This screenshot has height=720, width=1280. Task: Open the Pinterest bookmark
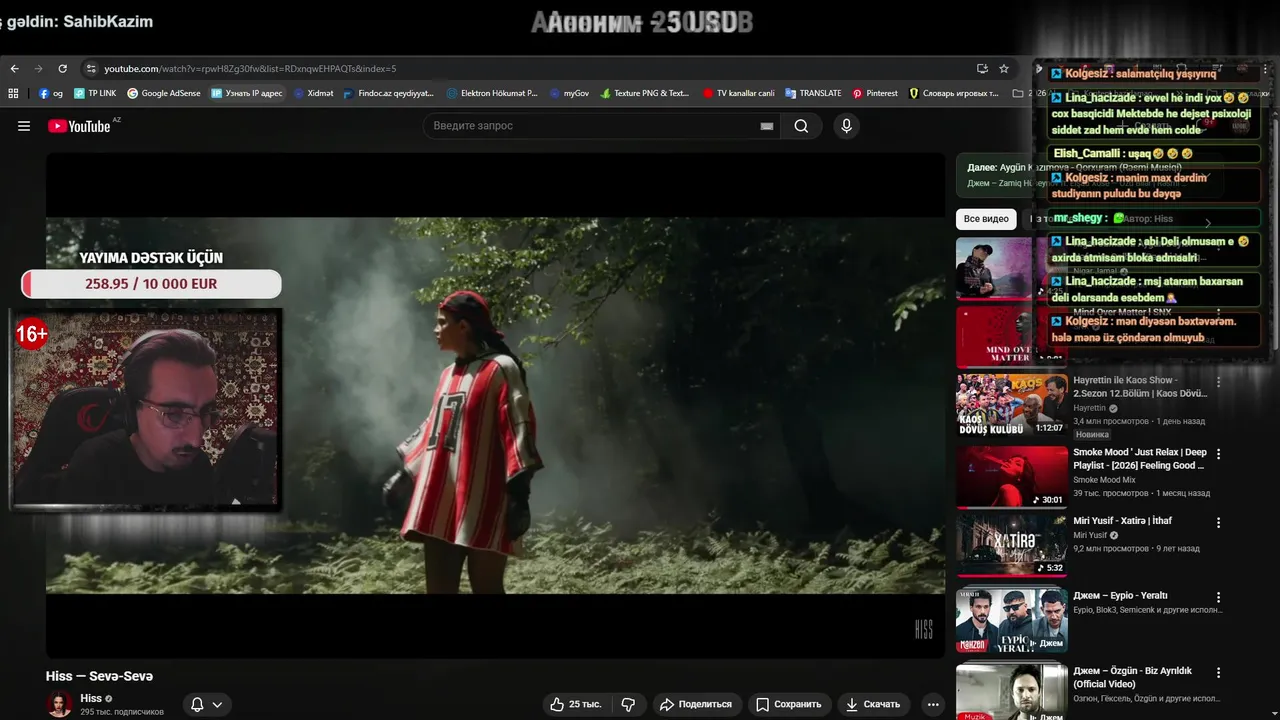point(875,93)
